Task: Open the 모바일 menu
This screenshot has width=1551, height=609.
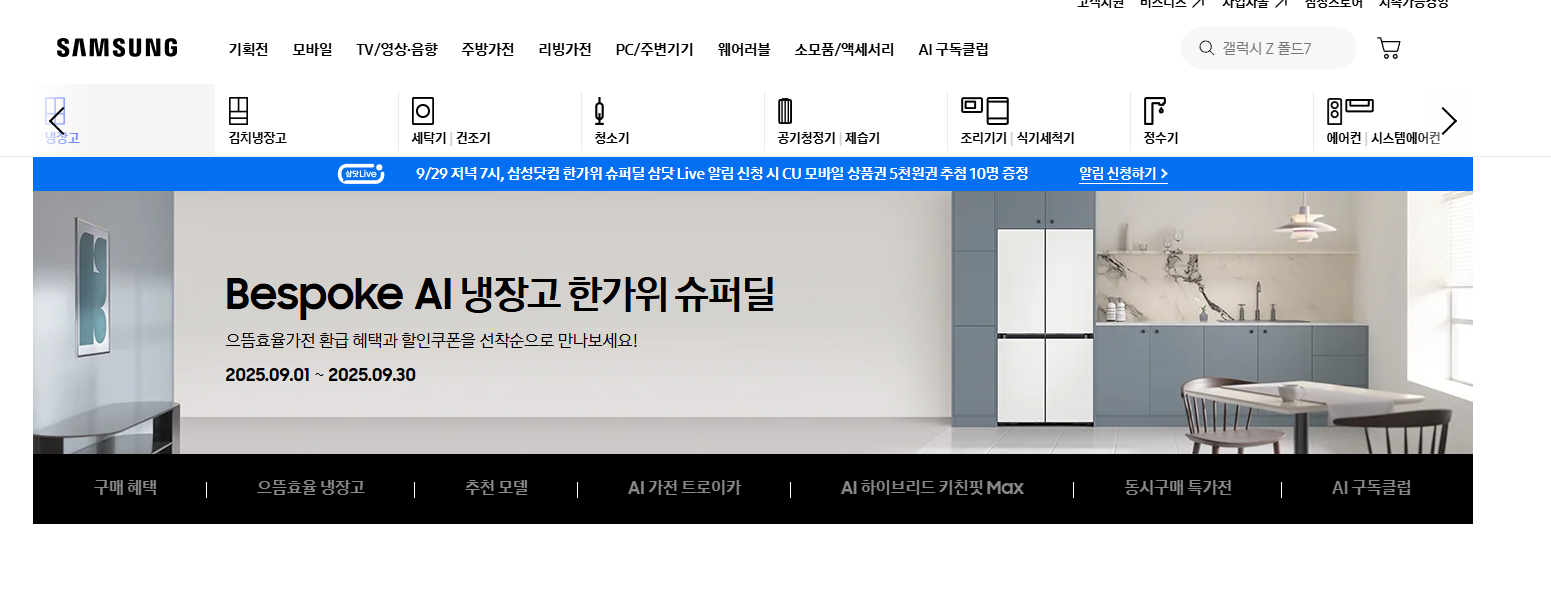Action: pos(312,49)
